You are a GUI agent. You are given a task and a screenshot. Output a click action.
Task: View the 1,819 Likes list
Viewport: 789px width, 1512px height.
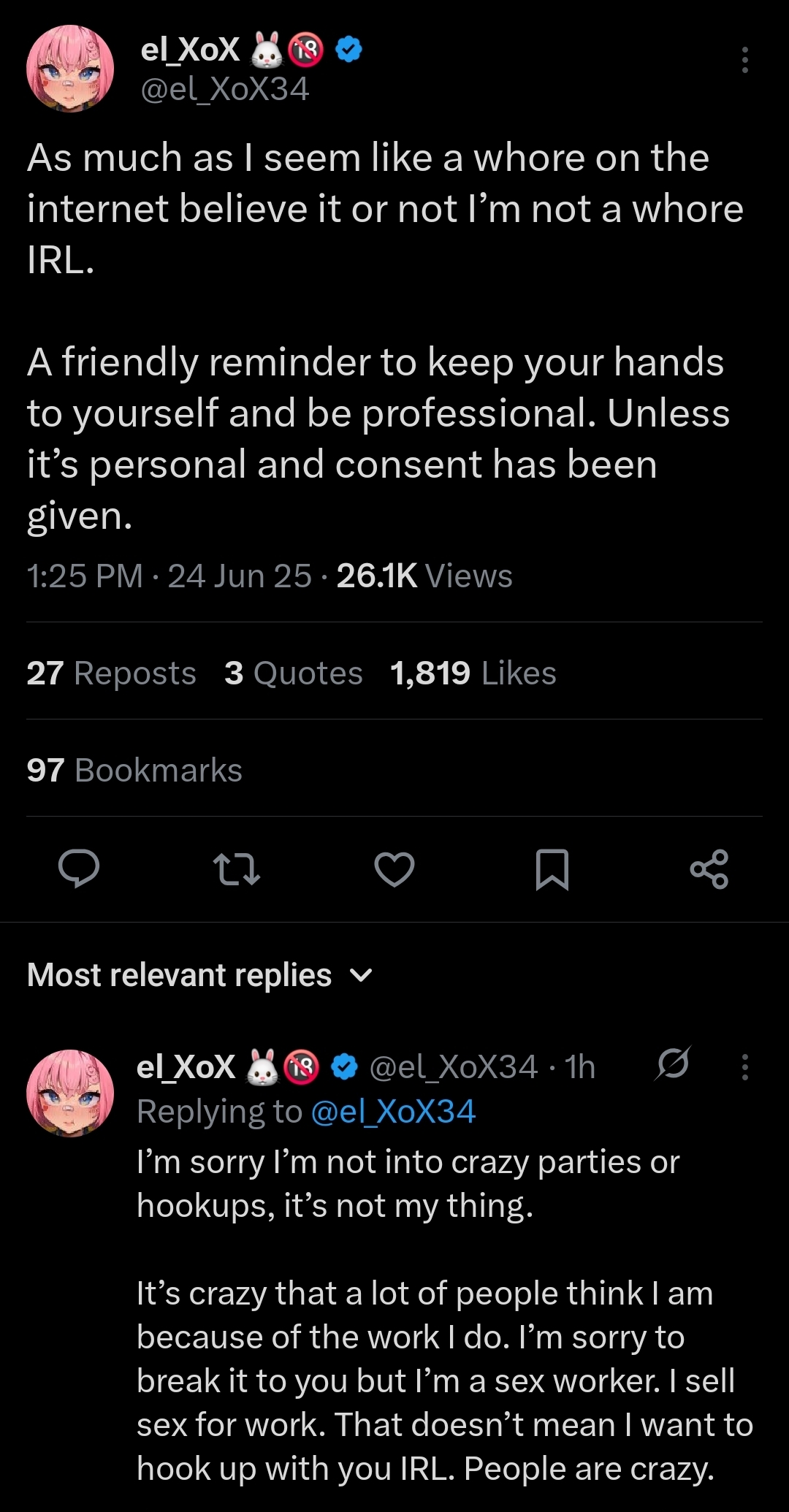[x=473, y=673]
